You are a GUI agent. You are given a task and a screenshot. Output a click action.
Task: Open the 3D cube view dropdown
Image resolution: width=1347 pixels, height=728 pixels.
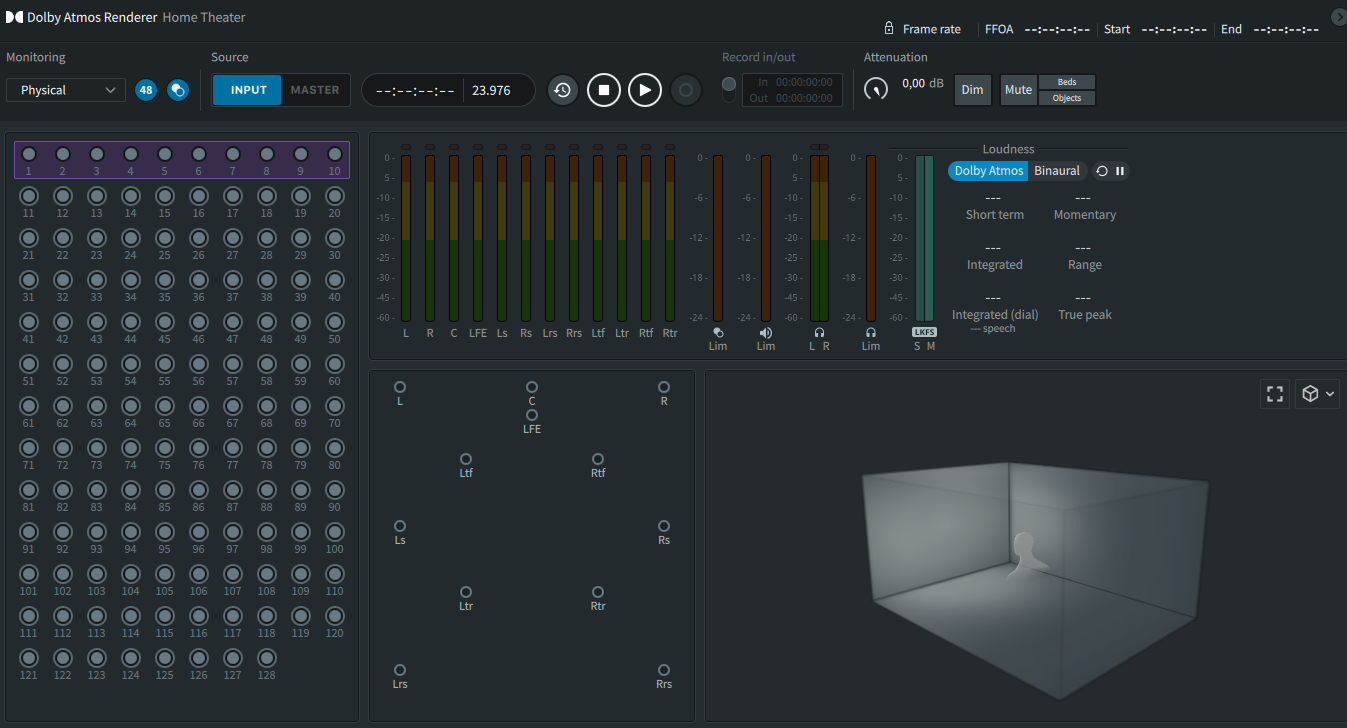pos(1317,394)
